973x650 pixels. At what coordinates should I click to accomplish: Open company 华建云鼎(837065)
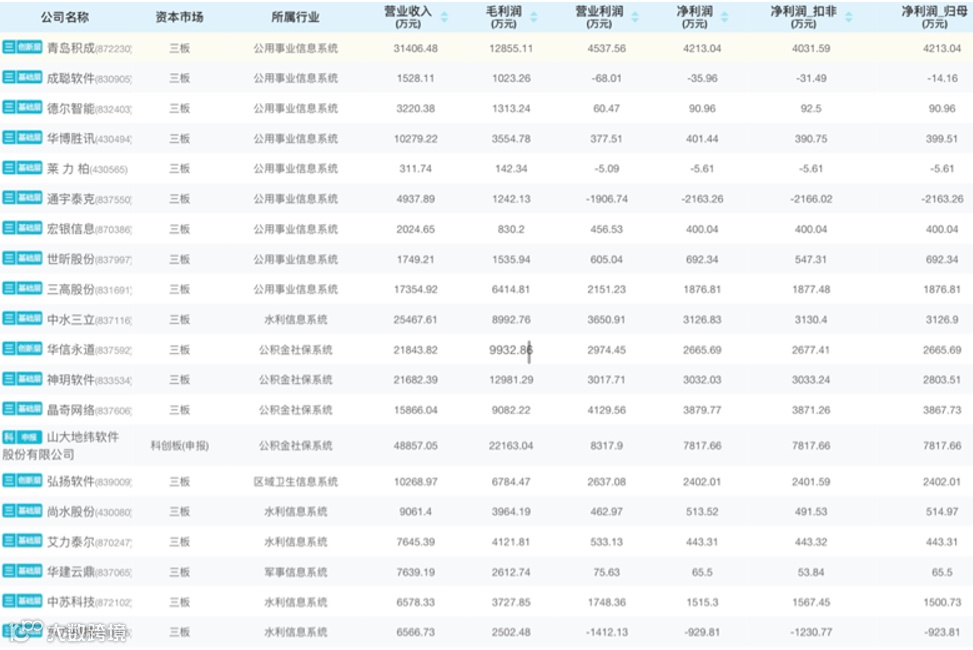89,572
